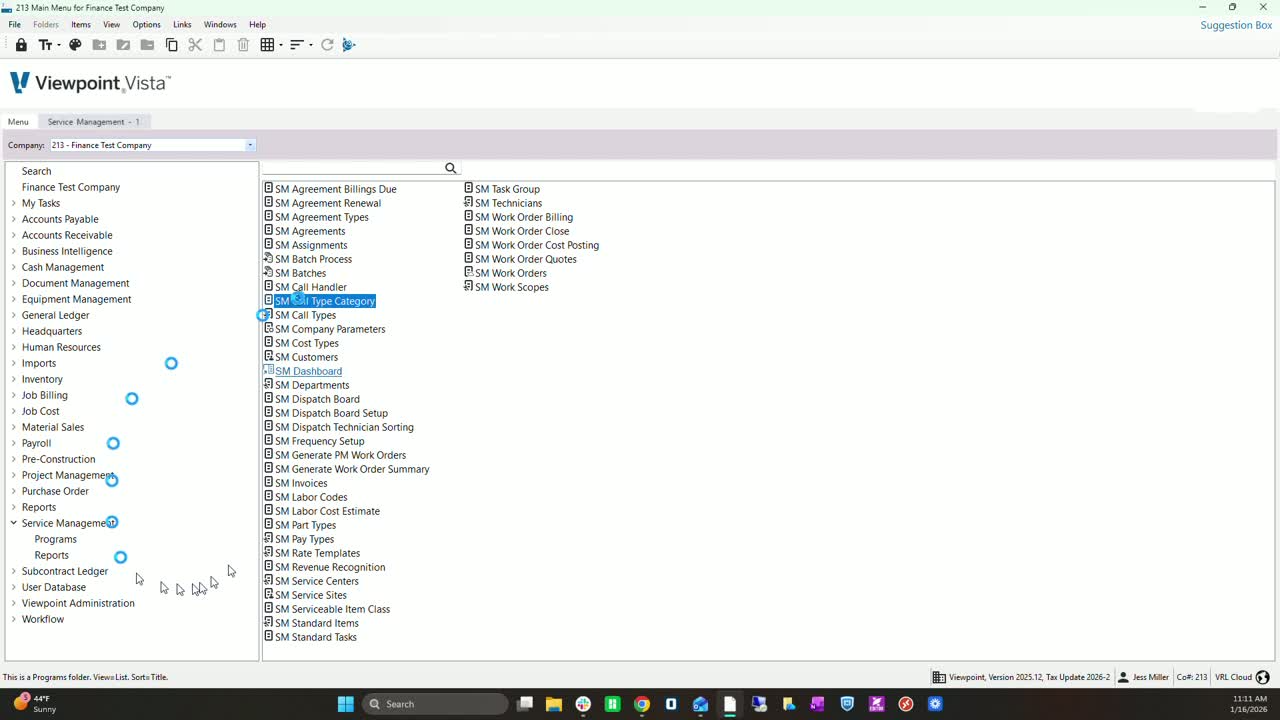Open Task View from taskbar
Screen dimensions: 1280x720
525,704
